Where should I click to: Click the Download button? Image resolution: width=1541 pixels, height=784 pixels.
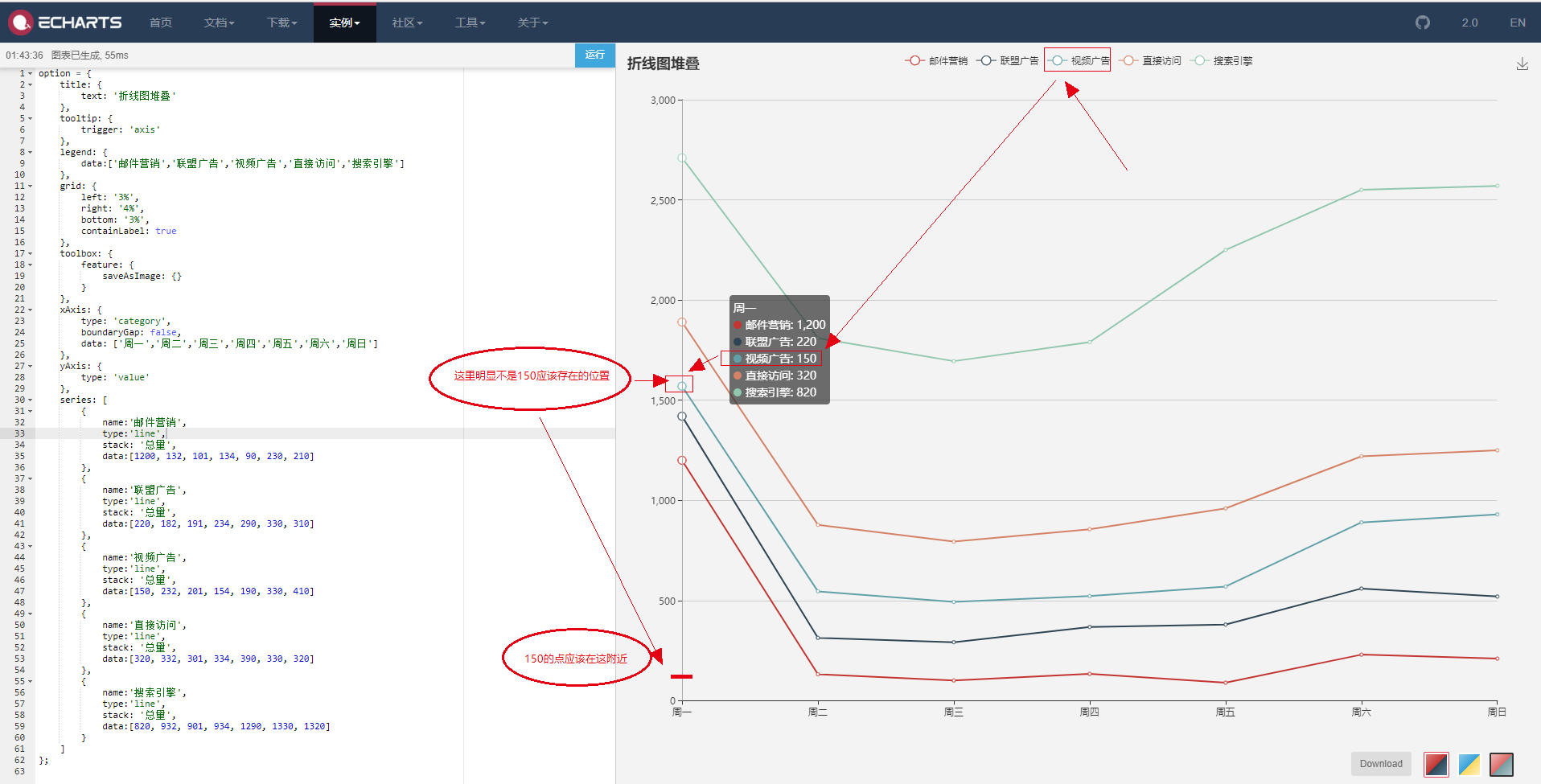coord(1381,764)
